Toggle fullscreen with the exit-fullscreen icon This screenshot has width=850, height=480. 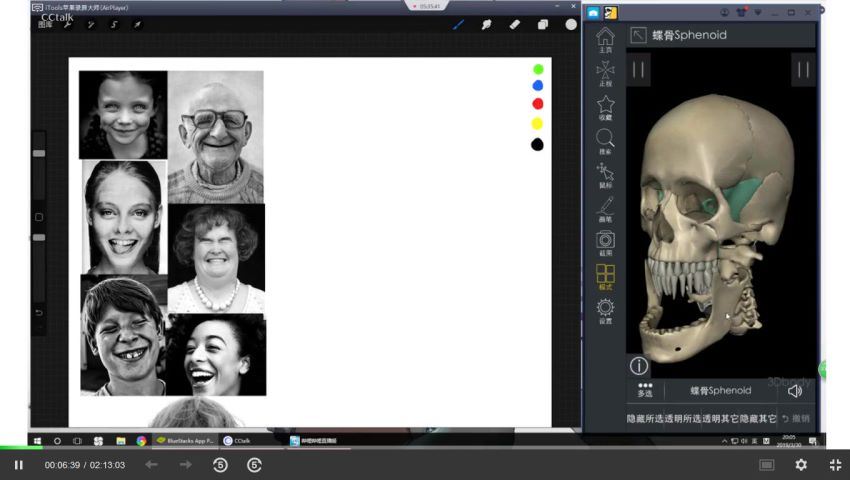click(x=835, y=465)
